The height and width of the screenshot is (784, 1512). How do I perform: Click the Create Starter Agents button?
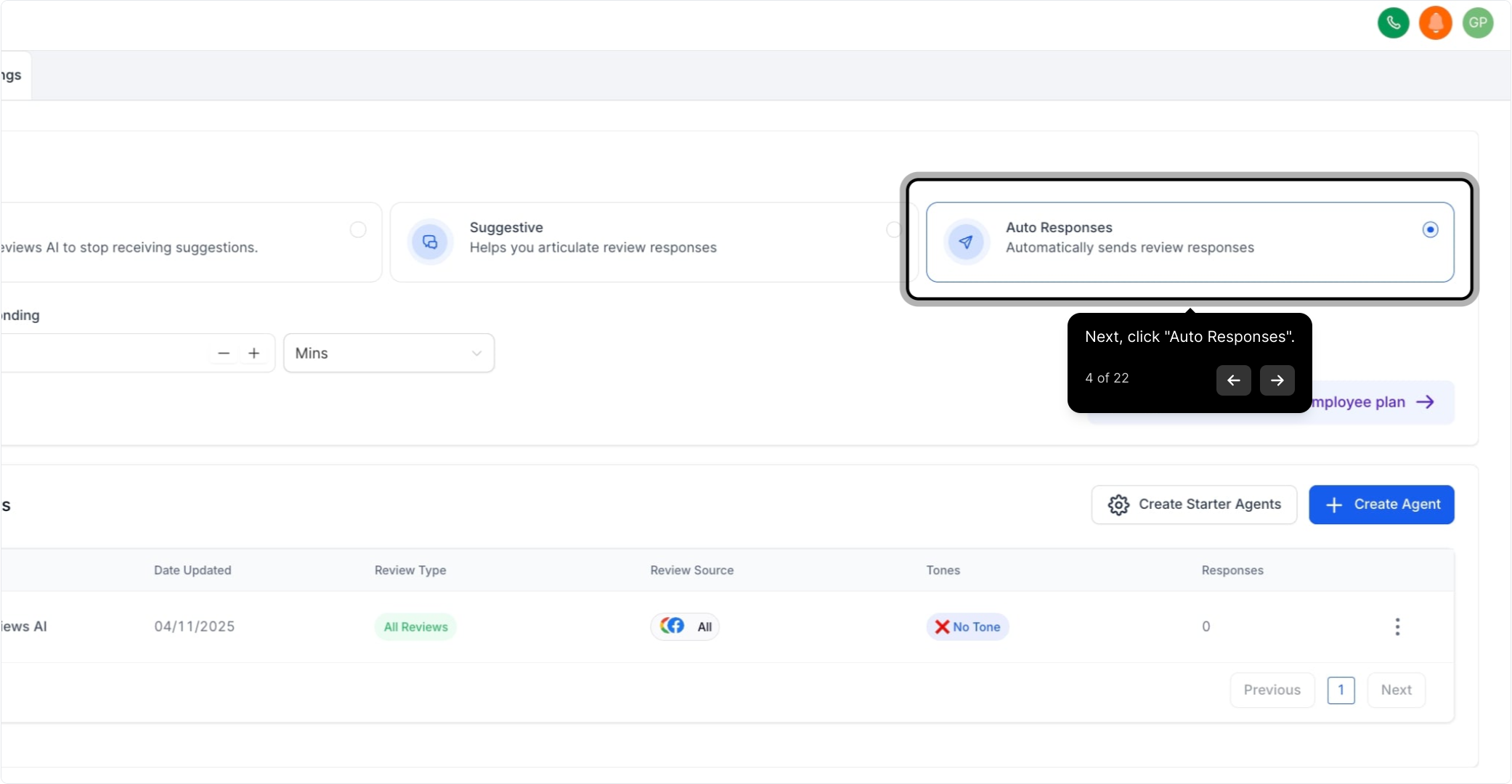pos(1194,505)
